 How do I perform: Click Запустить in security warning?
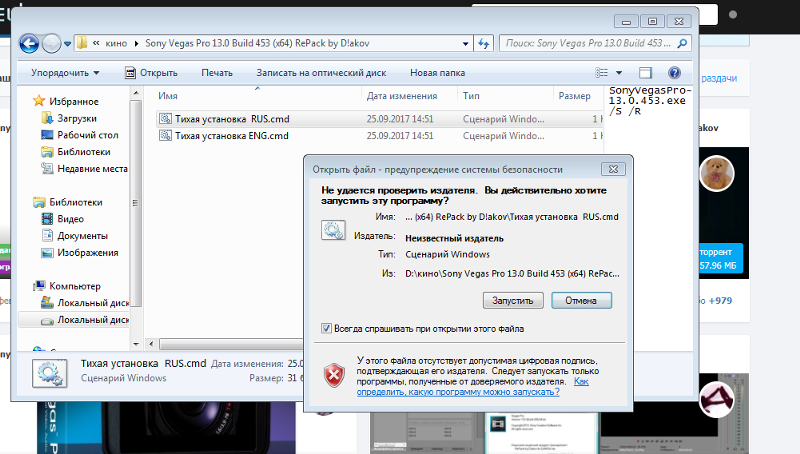pyautogui.click(x=513, y=300)
